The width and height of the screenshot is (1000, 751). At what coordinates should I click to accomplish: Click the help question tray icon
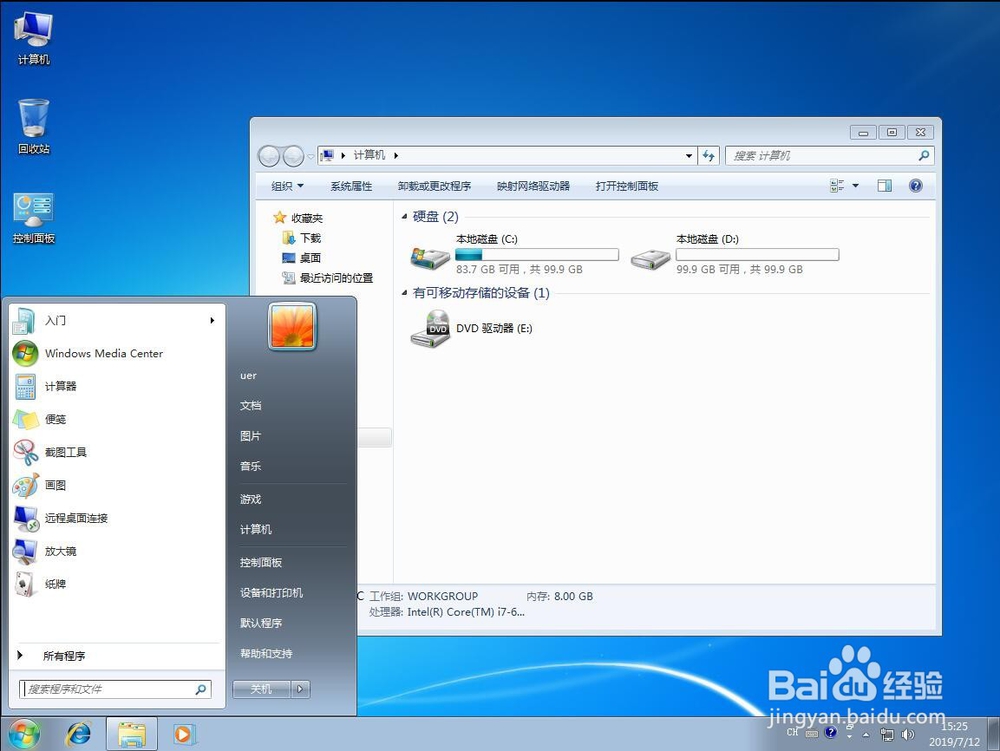click(x=830, y=733)
